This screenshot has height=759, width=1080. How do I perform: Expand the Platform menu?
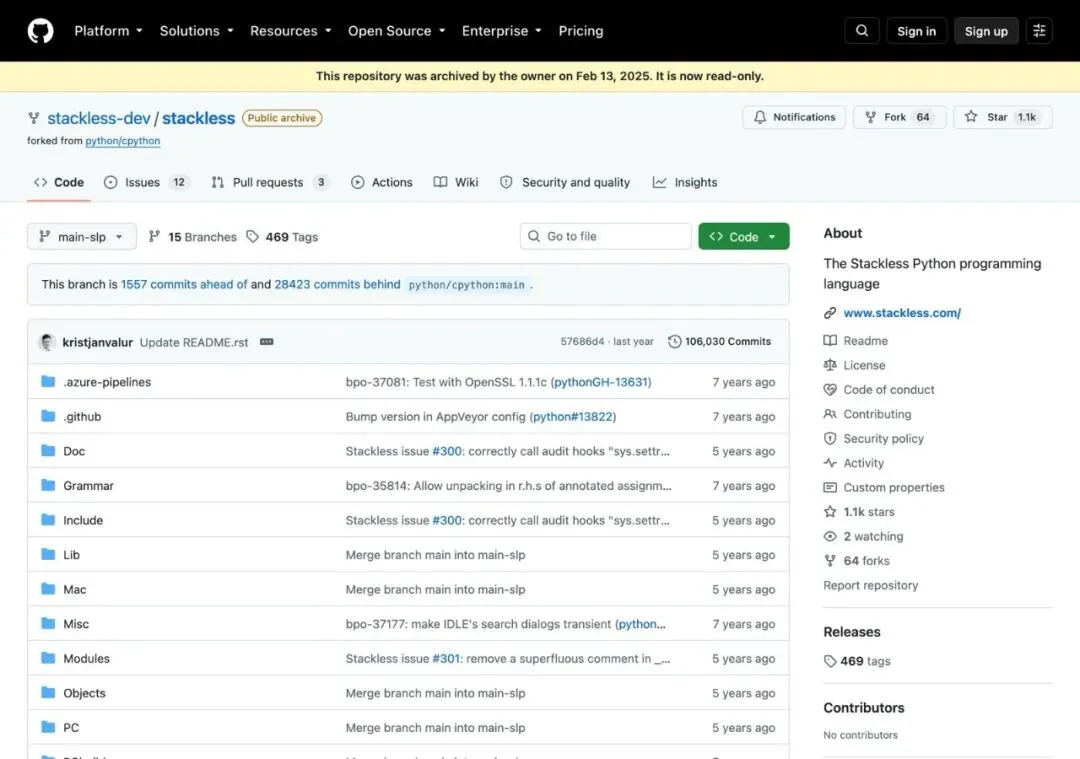(x=108, y=31)
